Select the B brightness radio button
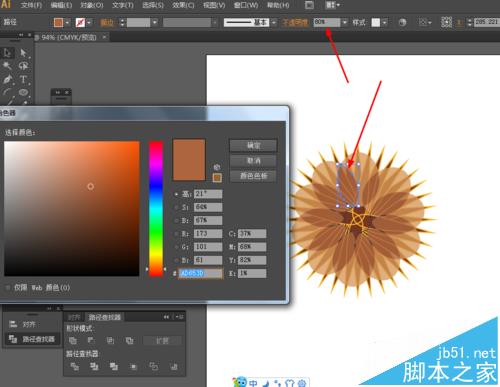The height and width of the screenshot is (387, 500). pyautogui.click(x=176, y=221)
